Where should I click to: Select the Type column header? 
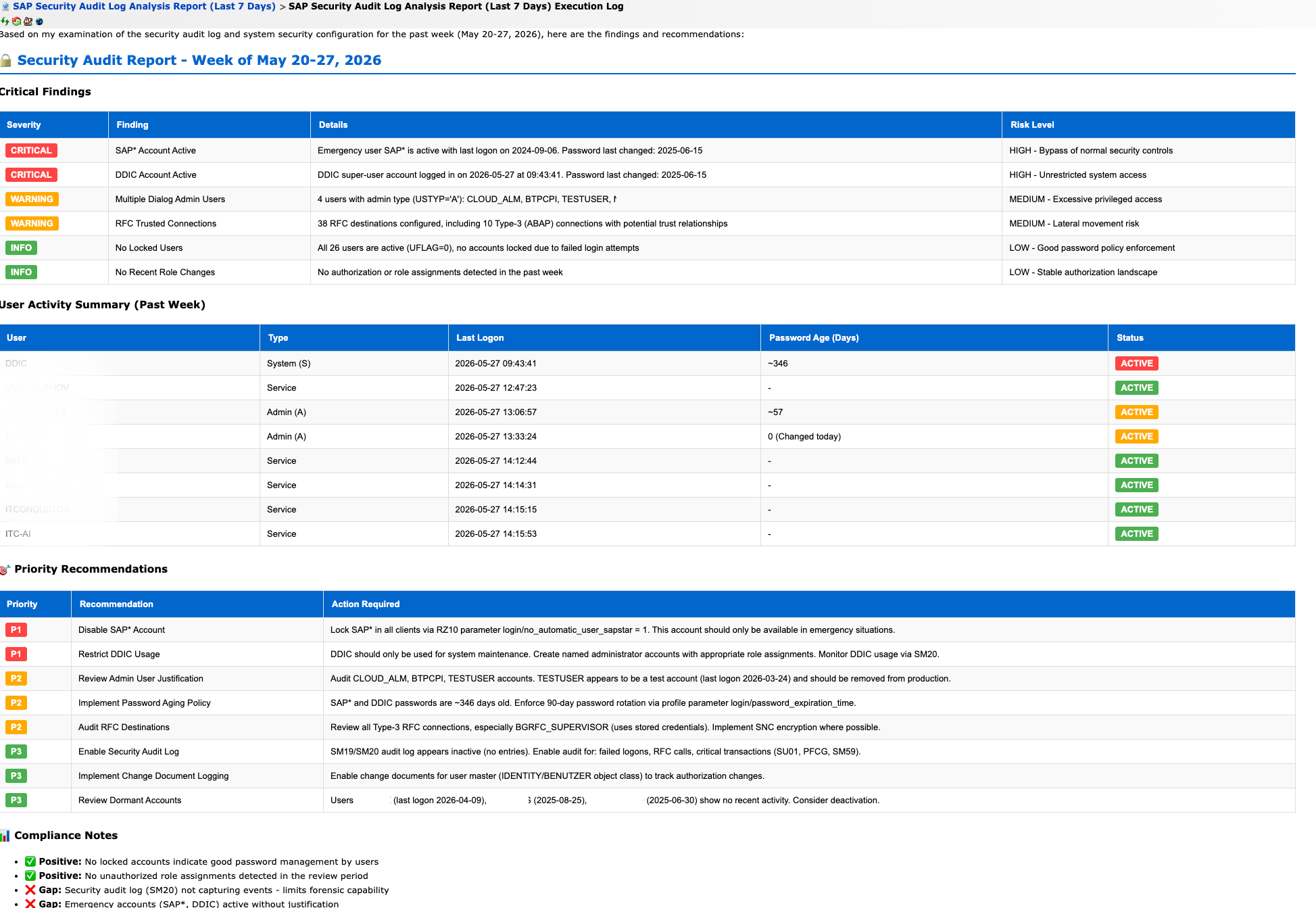tap(354, 338)
